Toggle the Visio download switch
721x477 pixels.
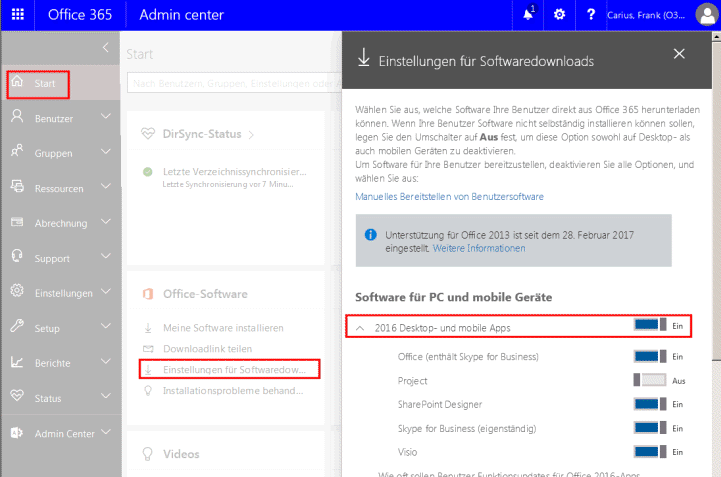point(650,452)
